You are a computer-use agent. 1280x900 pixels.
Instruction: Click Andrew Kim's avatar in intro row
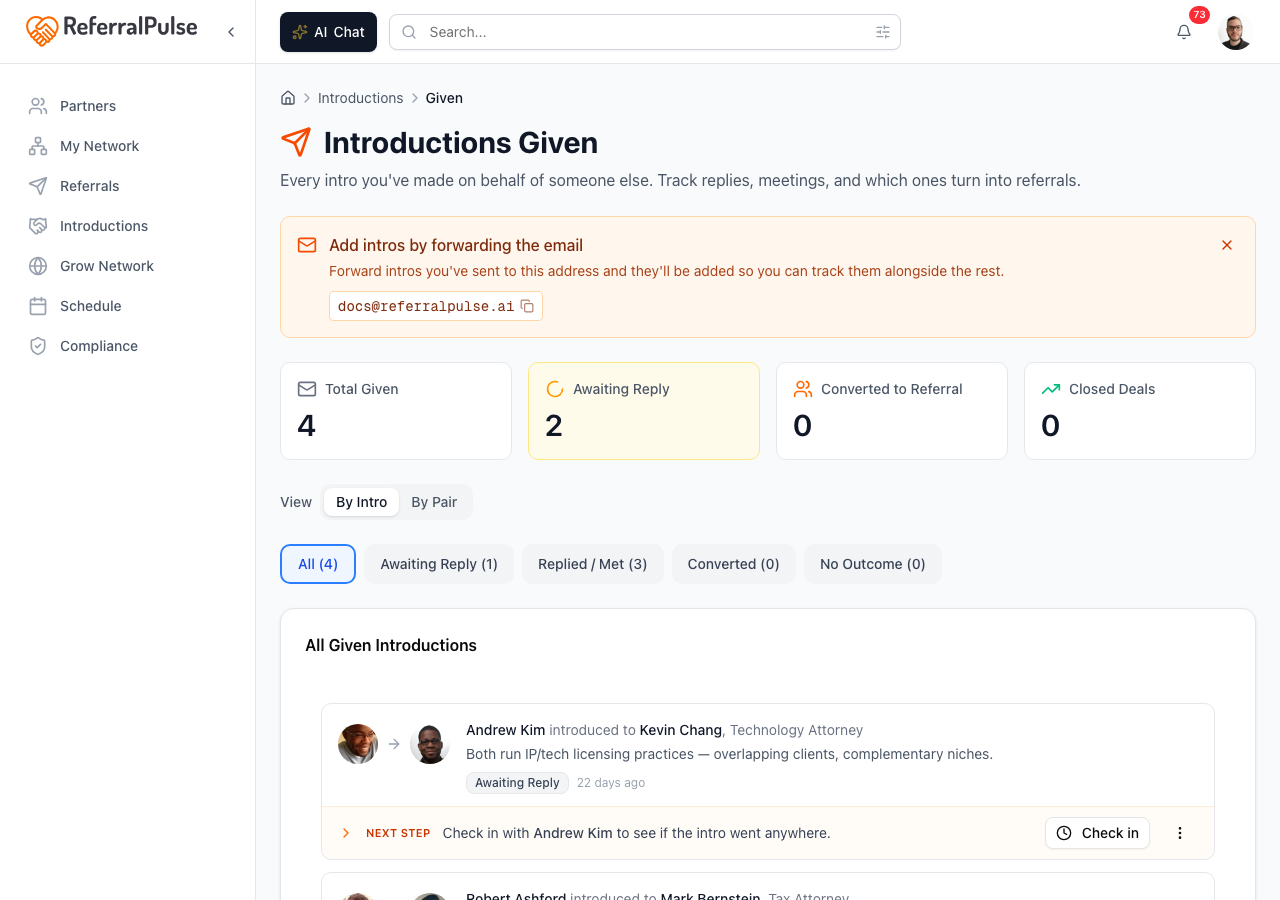click(x=358, y=744)
